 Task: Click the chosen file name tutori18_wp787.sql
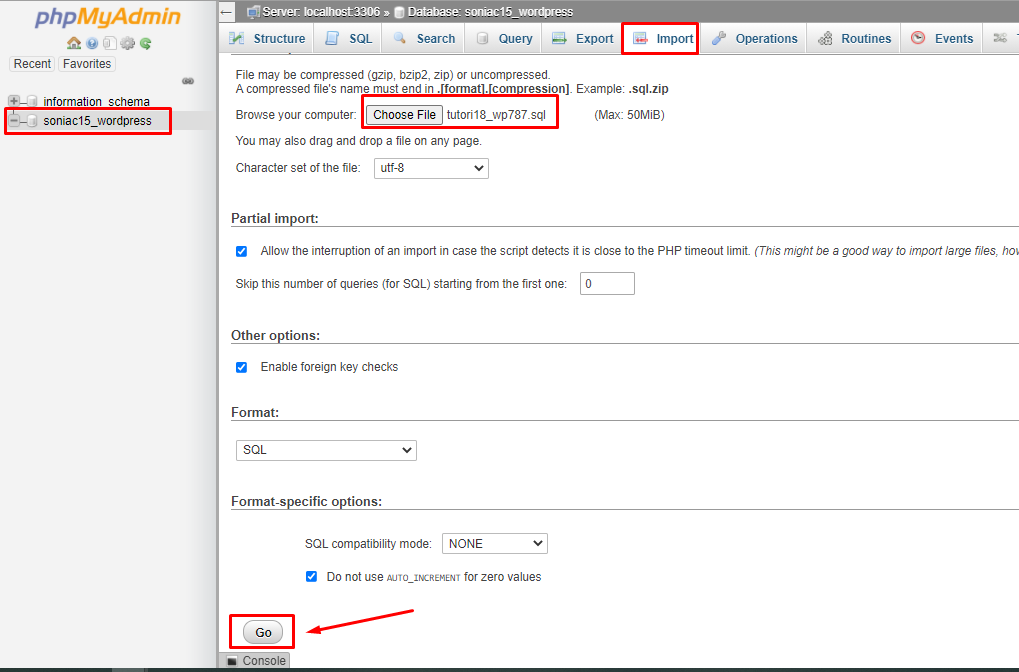tap(497, 115)
